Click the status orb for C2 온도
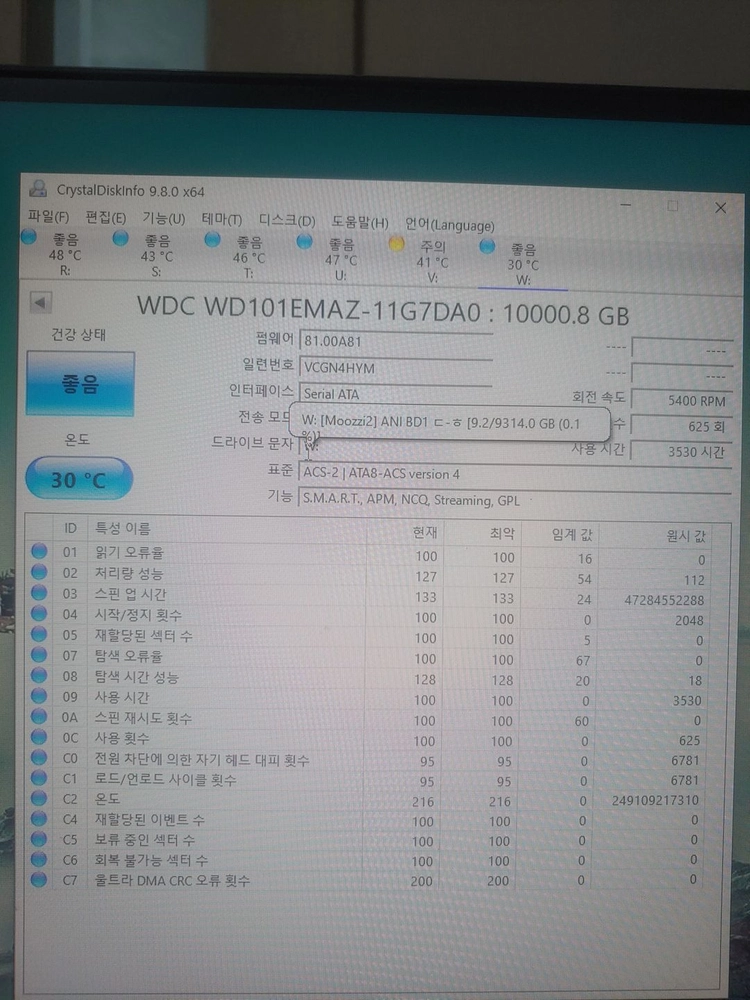The height and width of the screenshot is (1000, 750). coord(39,798)
